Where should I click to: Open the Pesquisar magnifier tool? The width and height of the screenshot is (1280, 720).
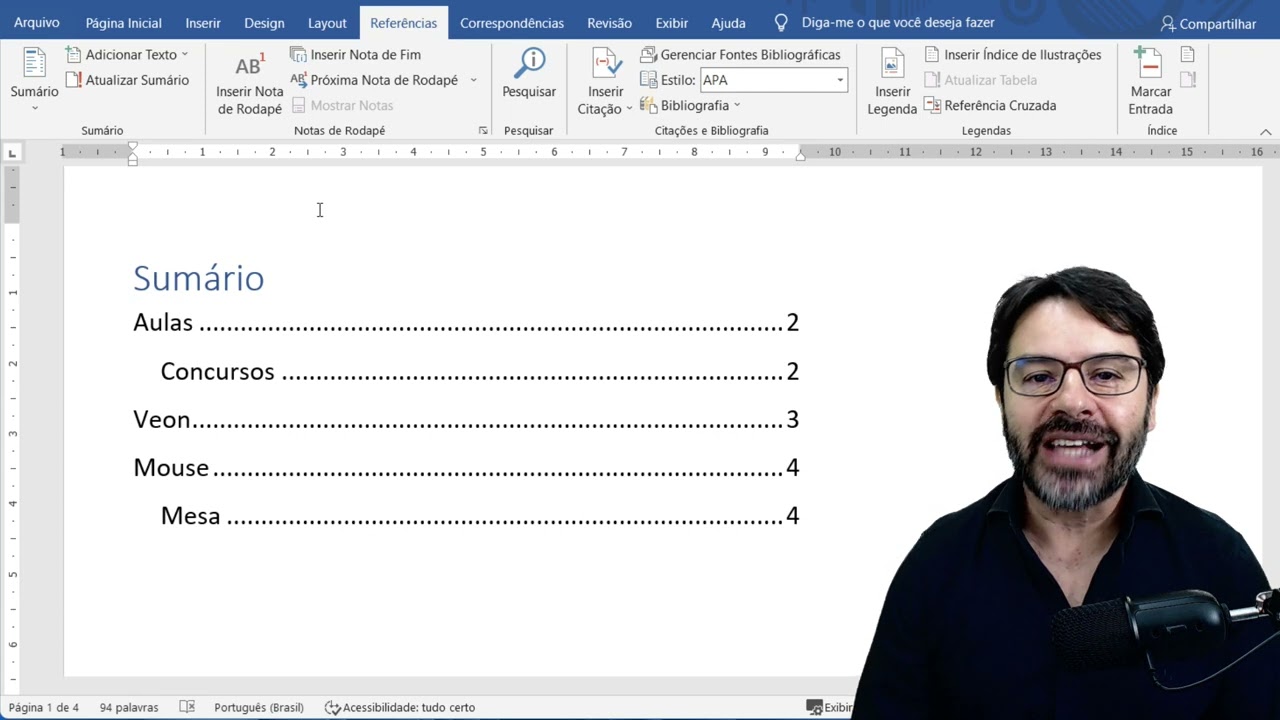point(529,74)
